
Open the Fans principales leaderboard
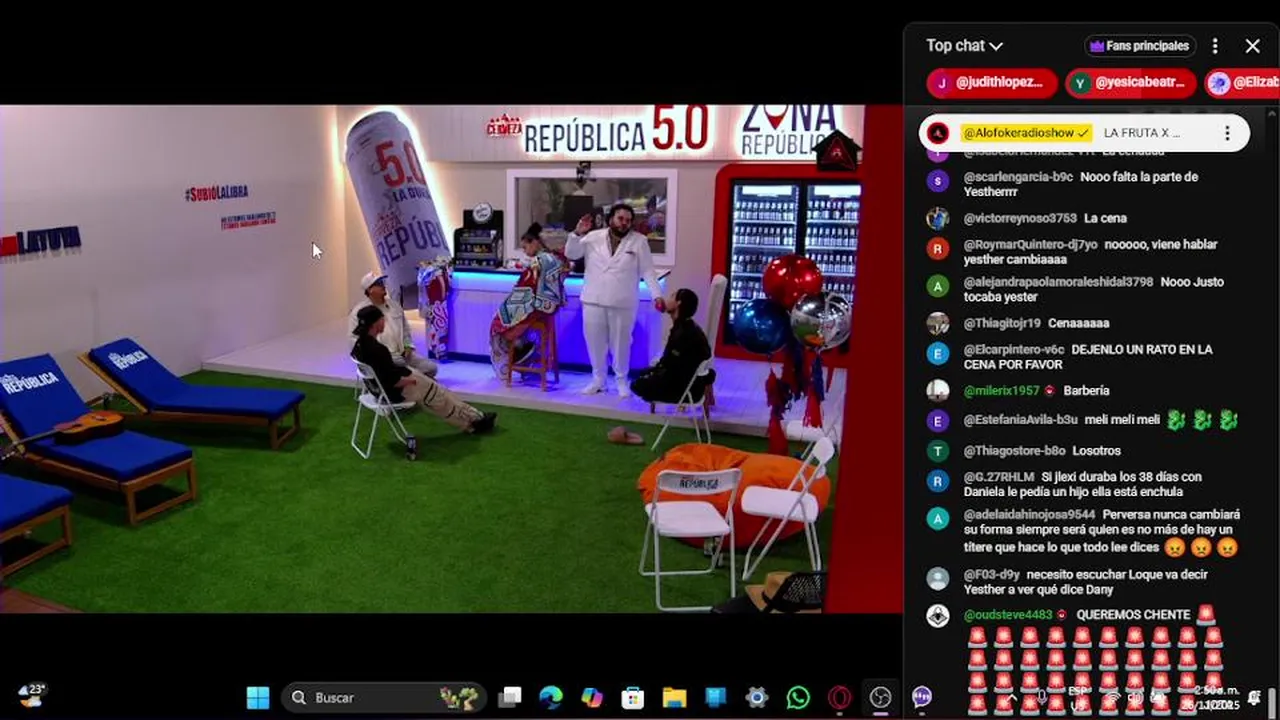coord(1140,46)
